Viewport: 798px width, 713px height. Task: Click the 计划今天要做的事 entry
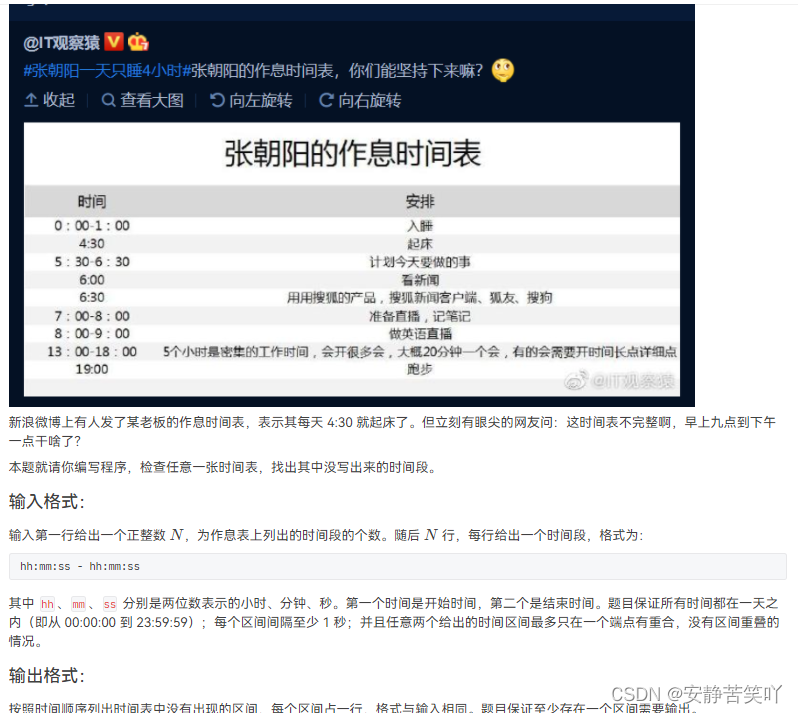[x=420, y=262]
